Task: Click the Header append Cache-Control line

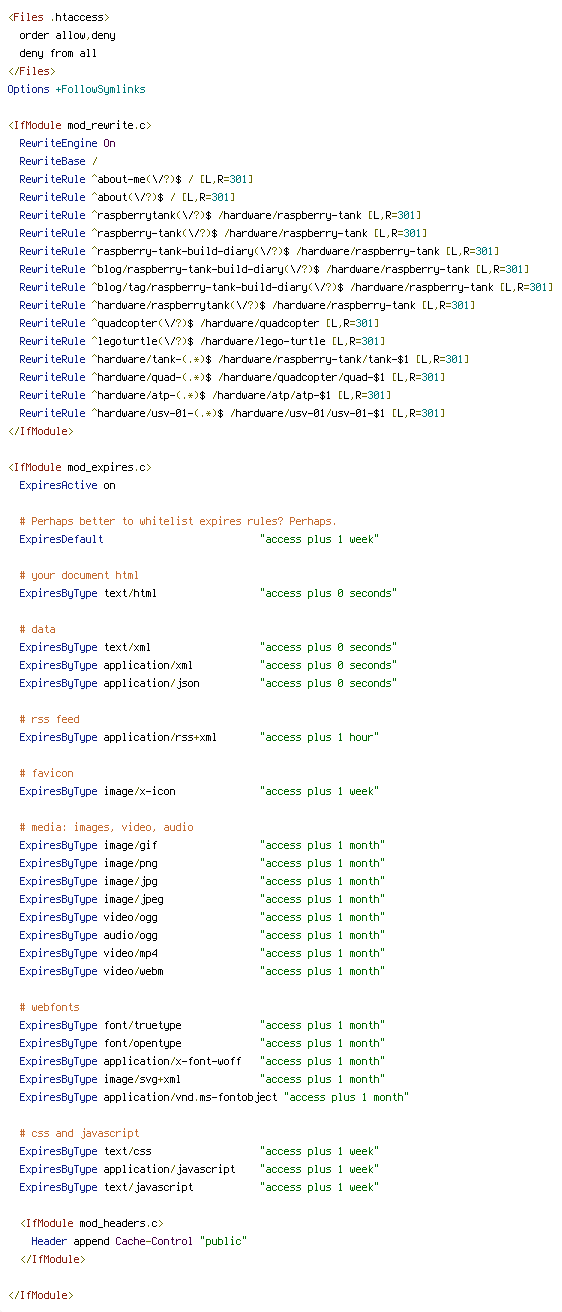Action: tap(139, 1241)
